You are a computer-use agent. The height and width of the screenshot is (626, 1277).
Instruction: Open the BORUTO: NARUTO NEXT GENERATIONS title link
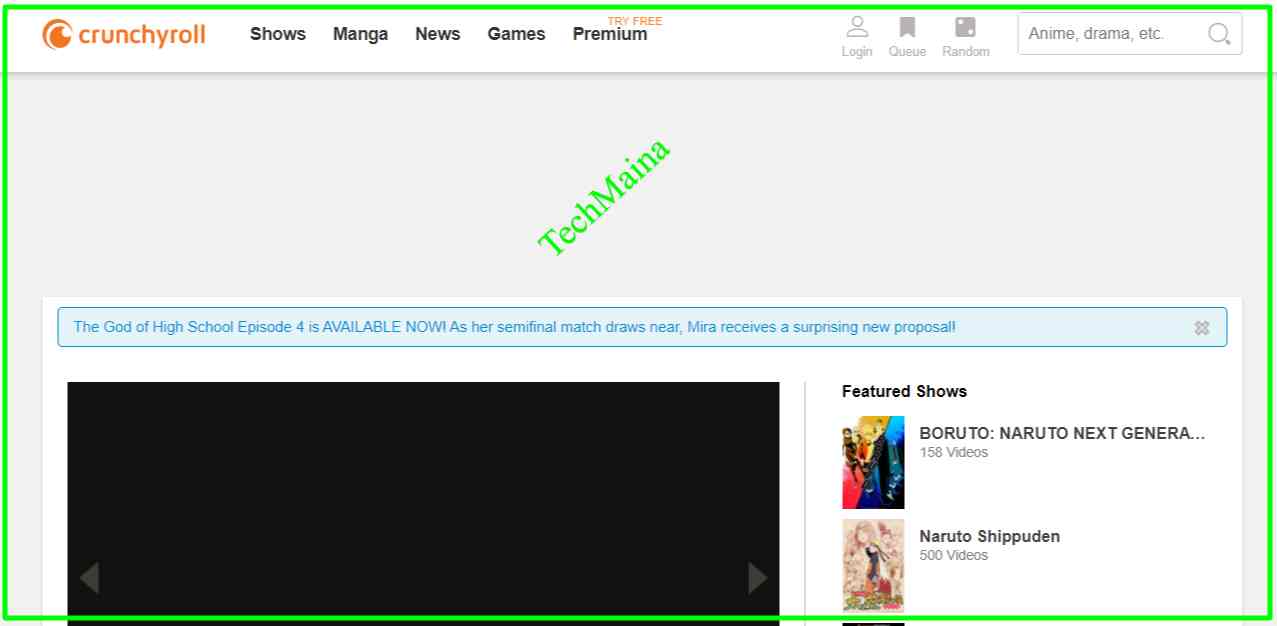[x=1062, y=433]
